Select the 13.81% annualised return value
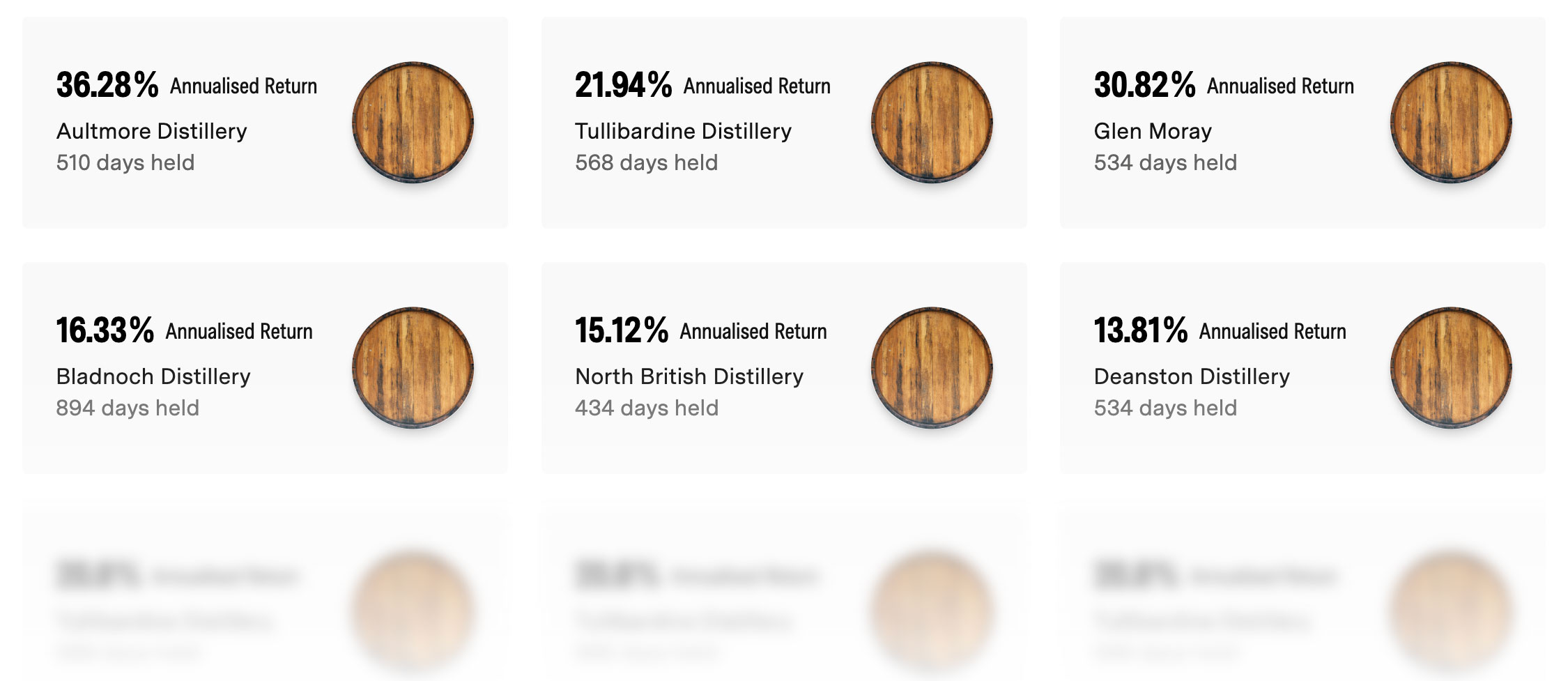 [1140, 330]
